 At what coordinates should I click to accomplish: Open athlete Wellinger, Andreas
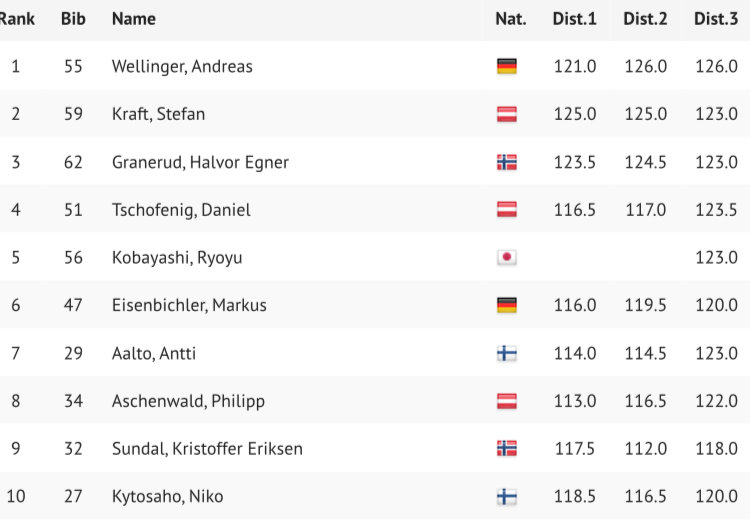point(182,67)
